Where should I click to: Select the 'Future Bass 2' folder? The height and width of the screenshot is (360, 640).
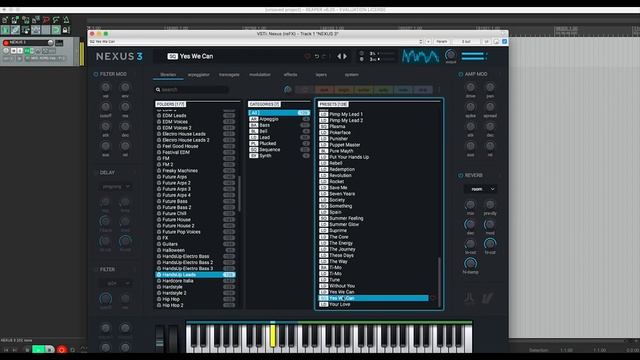coord(195,207)
